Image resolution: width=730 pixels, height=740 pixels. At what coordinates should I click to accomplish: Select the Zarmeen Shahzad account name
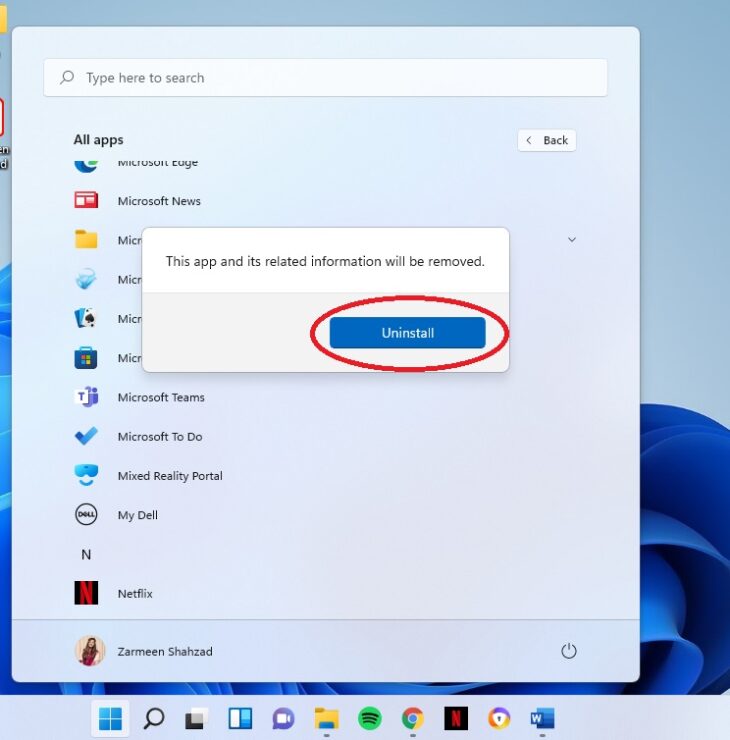165,652
